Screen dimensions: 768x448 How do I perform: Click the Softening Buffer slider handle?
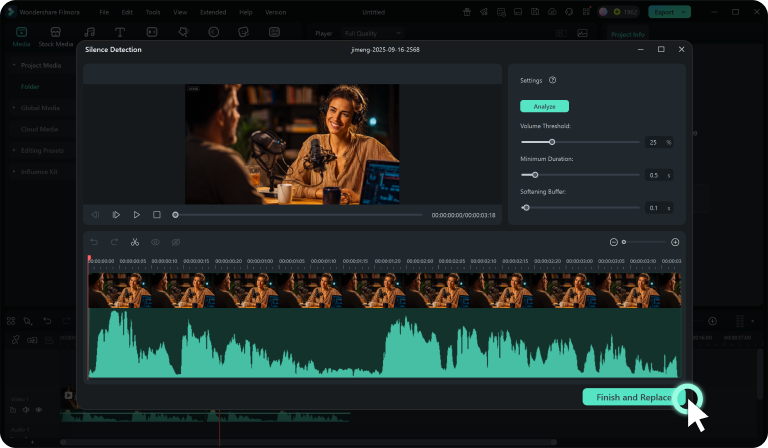click(526, 208)
